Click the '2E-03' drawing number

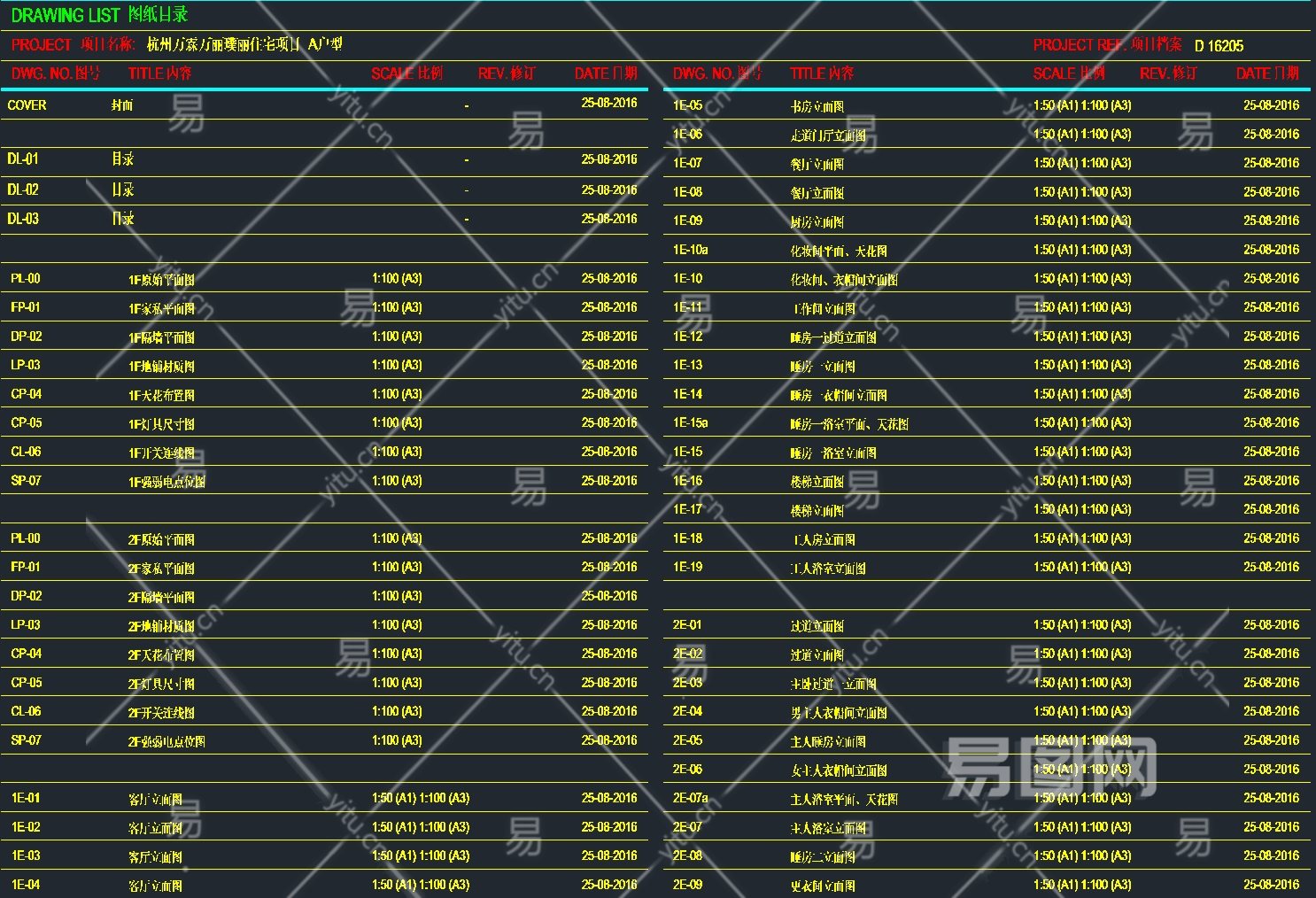point(687,683)
